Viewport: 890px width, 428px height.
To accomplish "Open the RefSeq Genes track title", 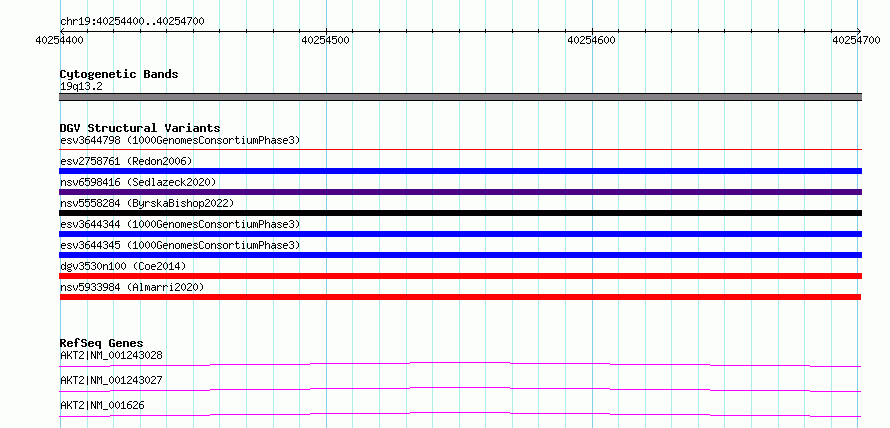I will 102,343.
